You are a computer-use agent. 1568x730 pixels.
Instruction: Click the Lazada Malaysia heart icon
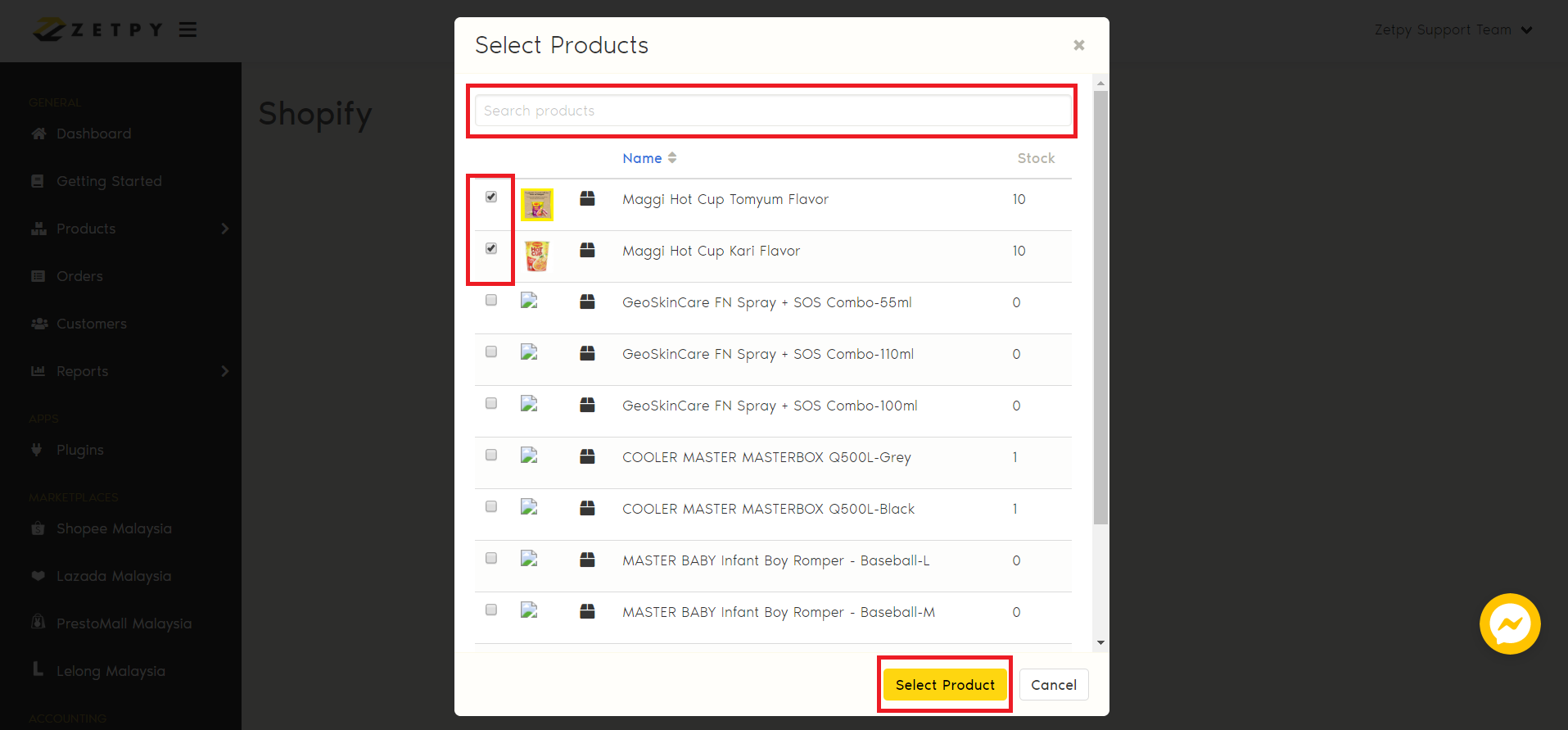coord(38,576)
